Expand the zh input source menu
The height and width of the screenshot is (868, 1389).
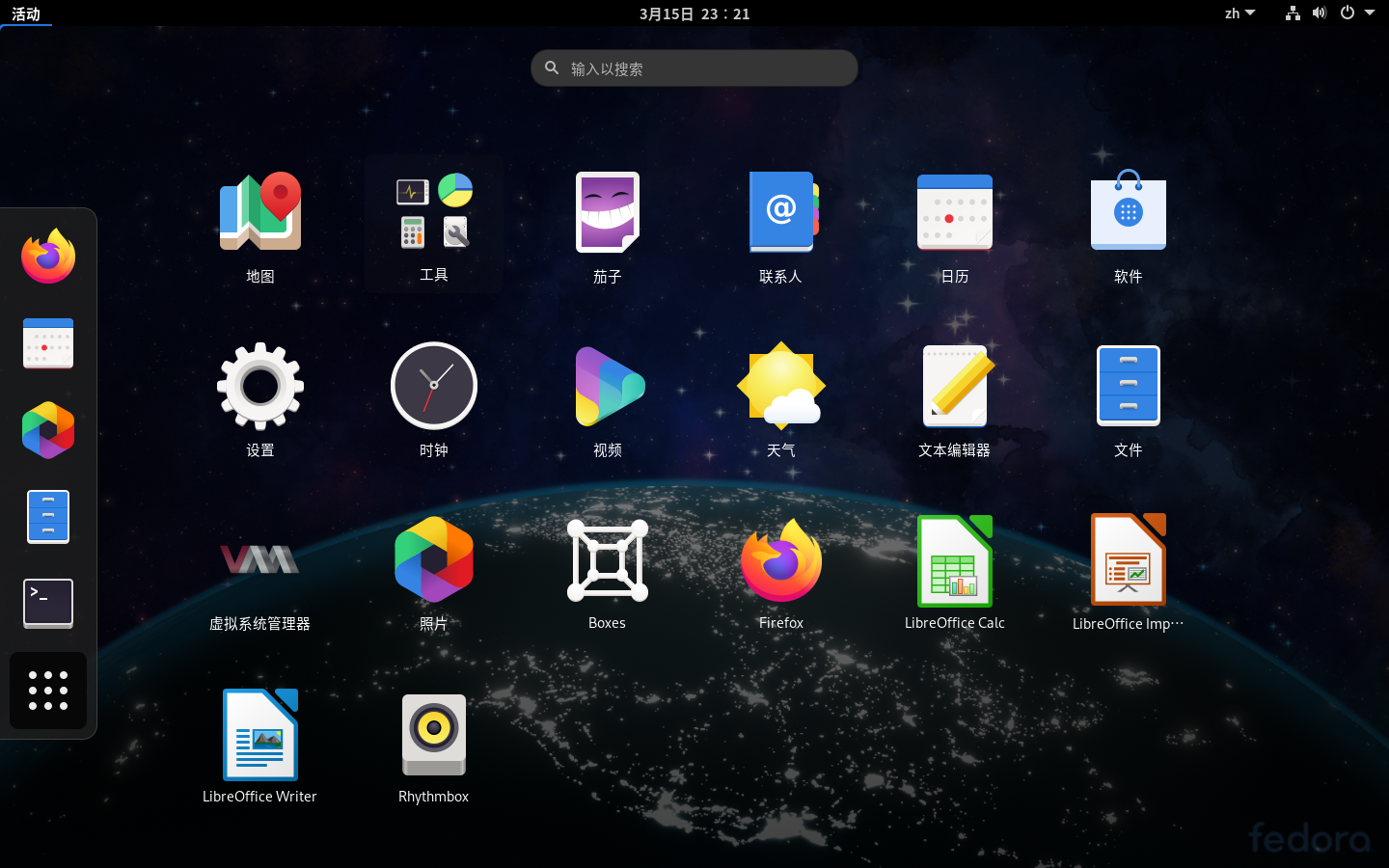pos(1239,14)
